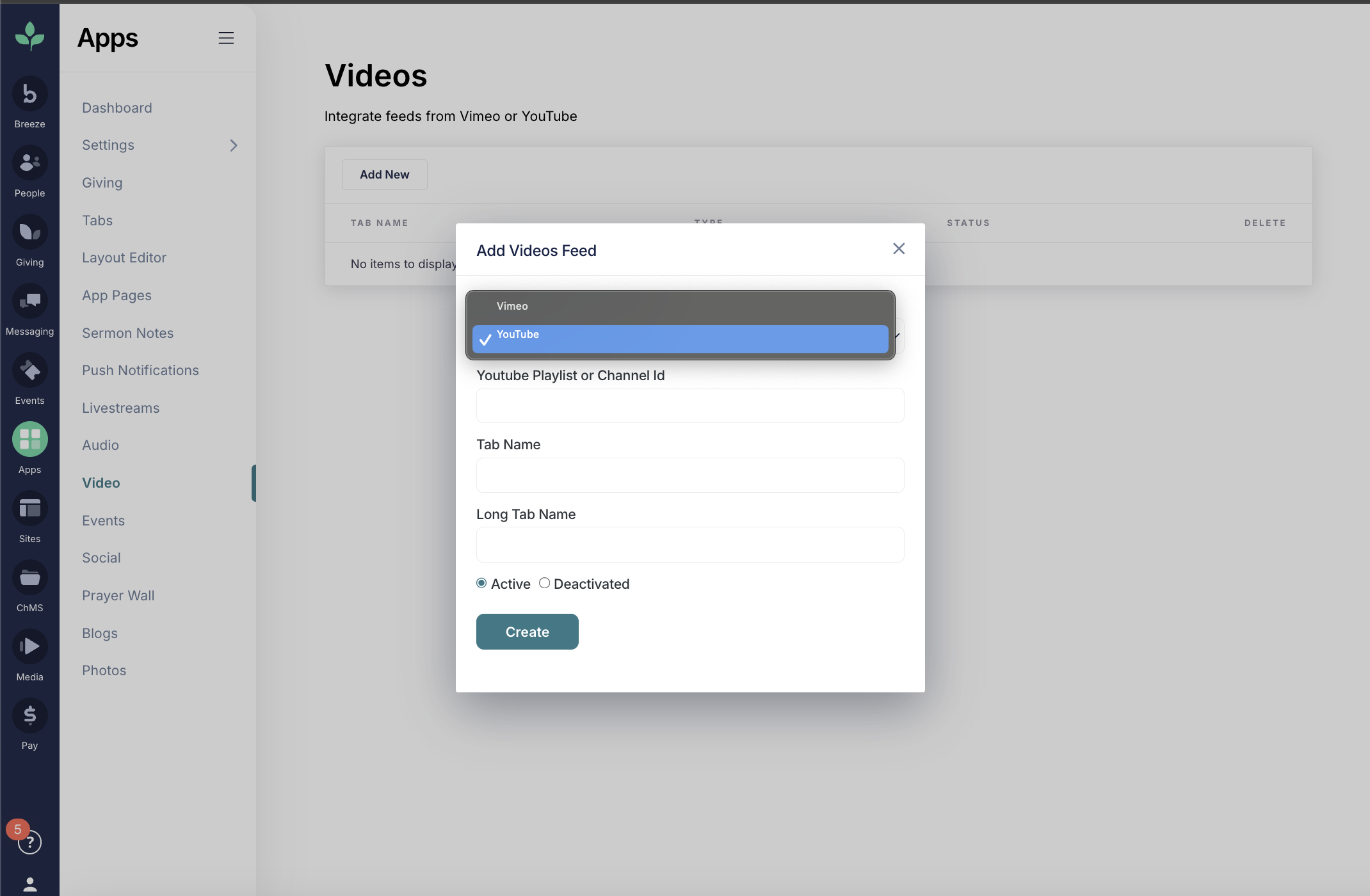Click the Add New button
The height and width of the screenshot is (896, 1370).
pyautogui.click(x=384, y=175)
